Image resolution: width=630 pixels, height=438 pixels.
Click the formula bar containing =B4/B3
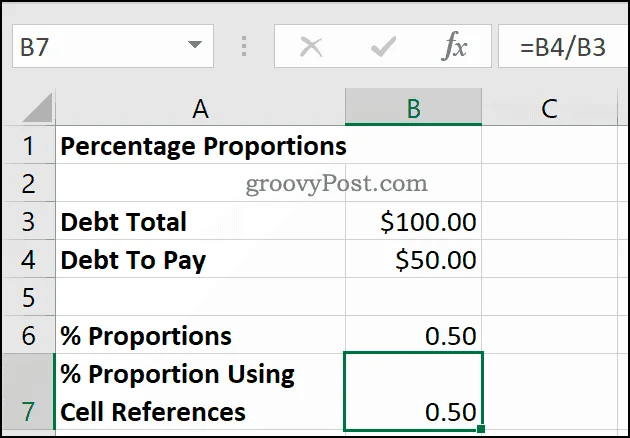(x=564, y=46)
